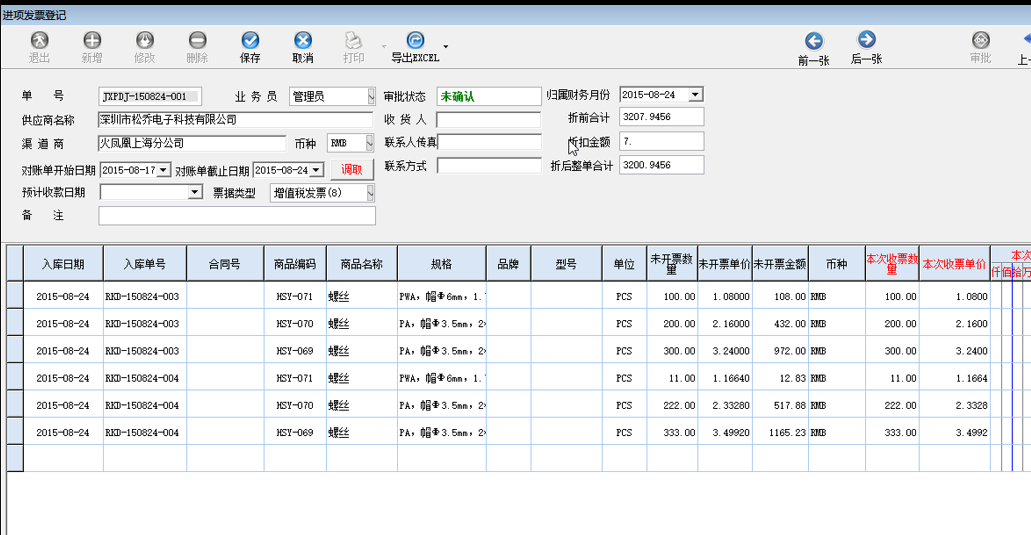Viewport: 1031px width, 535px height.
Task: Open dropdown arrow next to 导出EXCEL
Action: point(446,47)
